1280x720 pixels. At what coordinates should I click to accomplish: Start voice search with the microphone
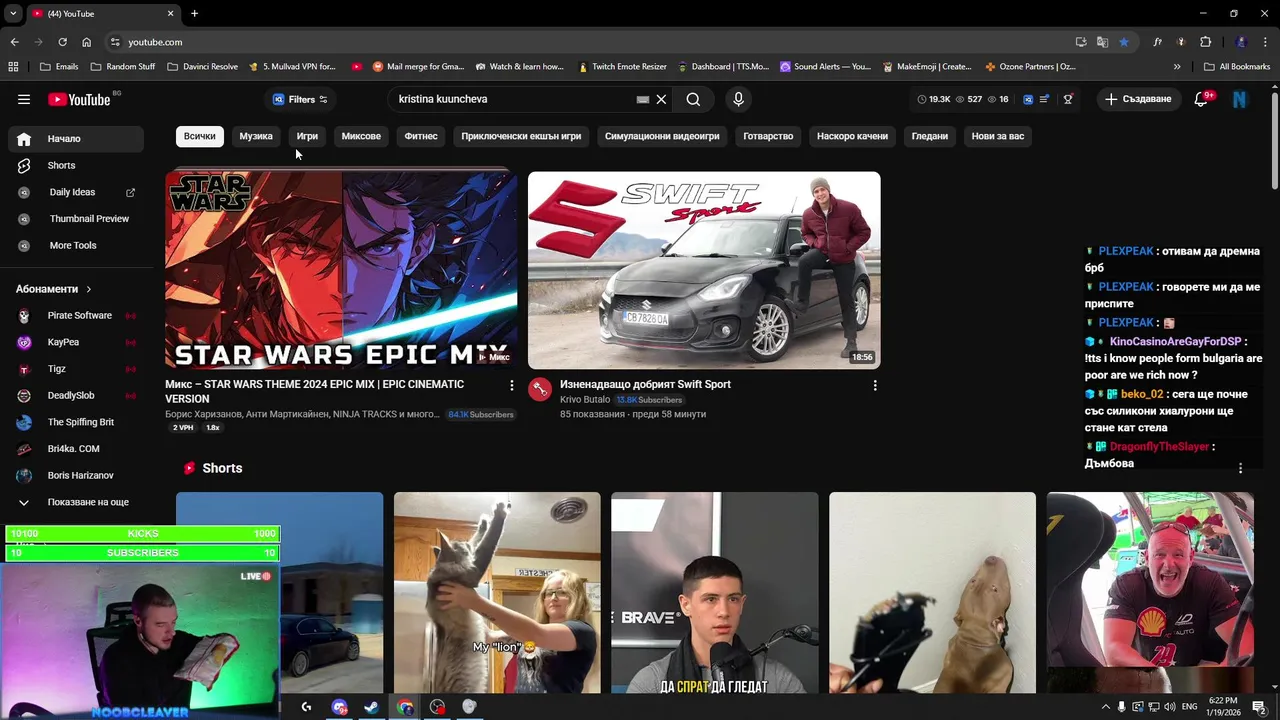(x=738, y=99)
